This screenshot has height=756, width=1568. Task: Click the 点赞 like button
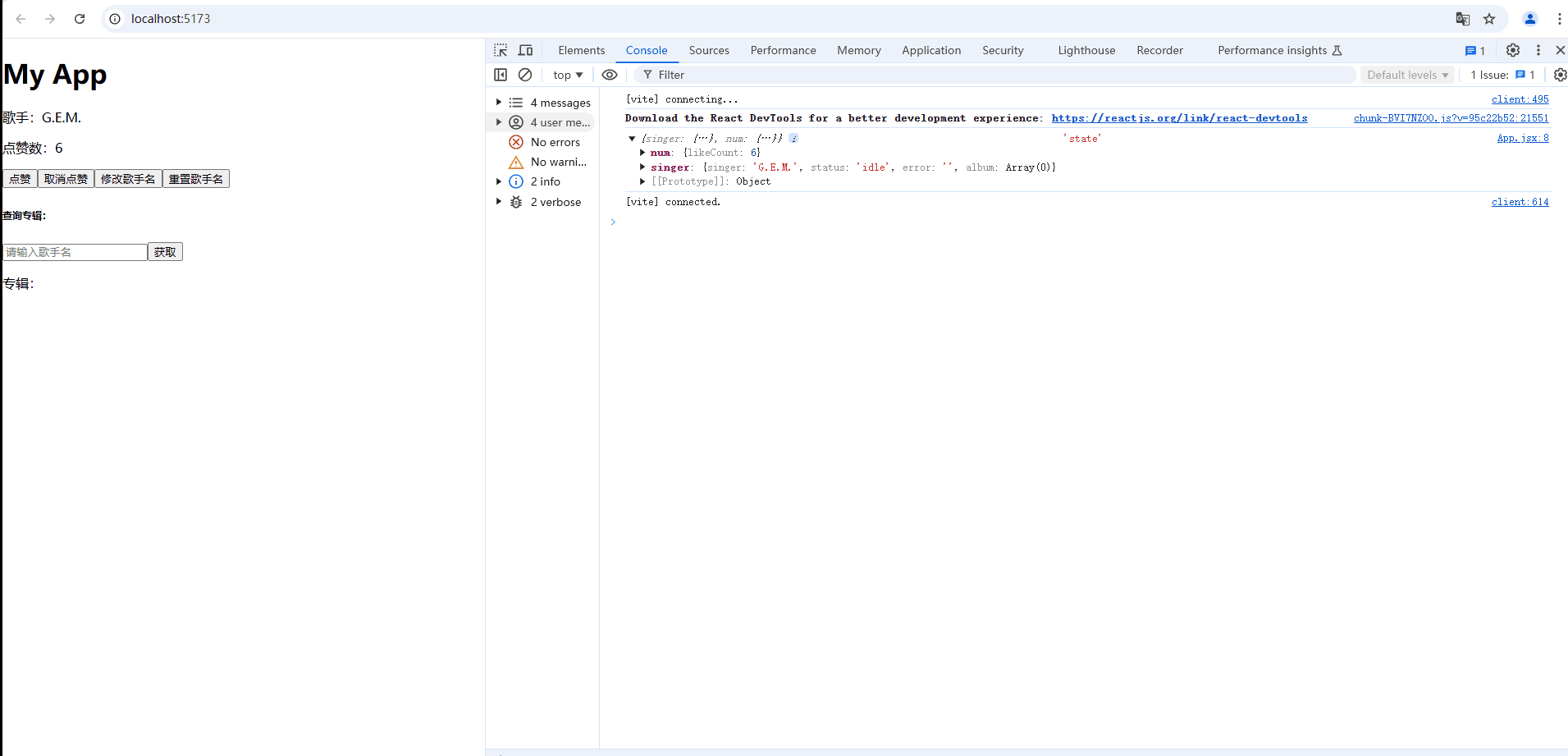[x=20, y=179]
